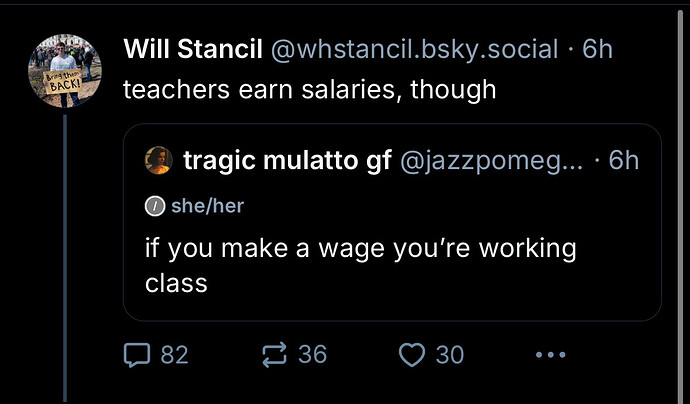Click the 82 replies count
The width and height of the screenshot is (690, 404).
175,355
